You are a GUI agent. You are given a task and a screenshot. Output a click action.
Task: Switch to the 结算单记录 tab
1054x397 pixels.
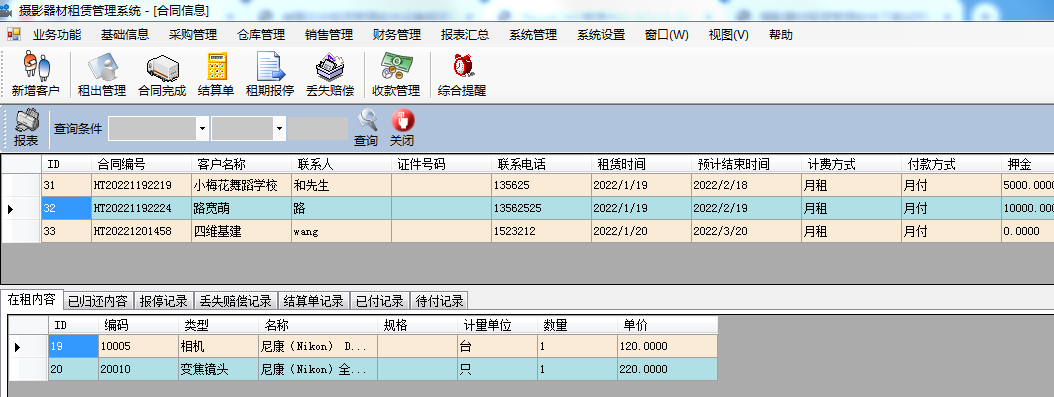314,301
